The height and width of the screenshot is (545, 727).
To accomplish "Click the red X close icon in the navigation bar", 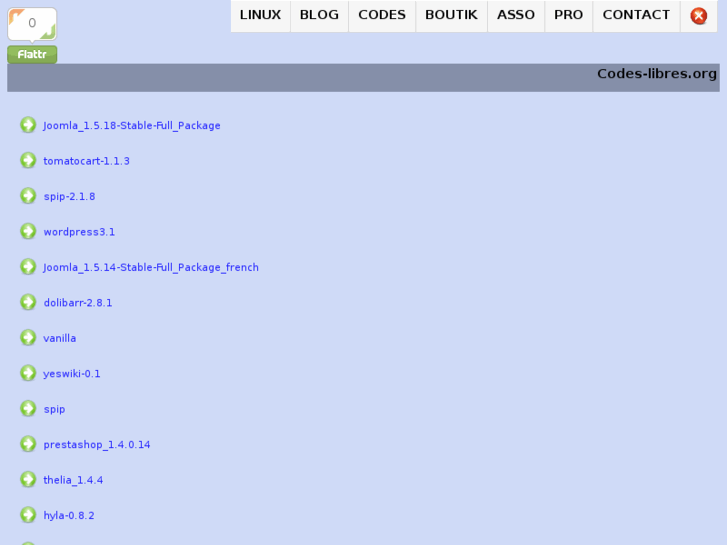I will coord(699,16).
